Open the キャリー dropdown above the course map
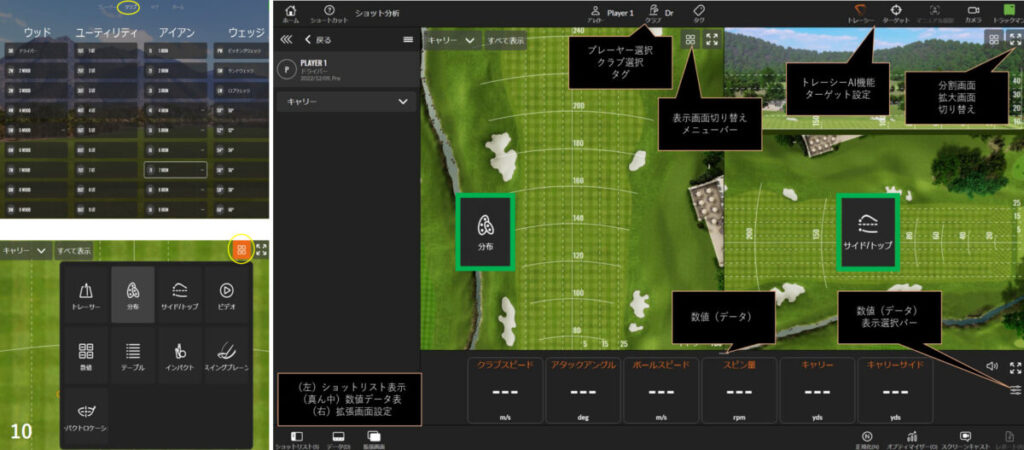 [449, 40]
